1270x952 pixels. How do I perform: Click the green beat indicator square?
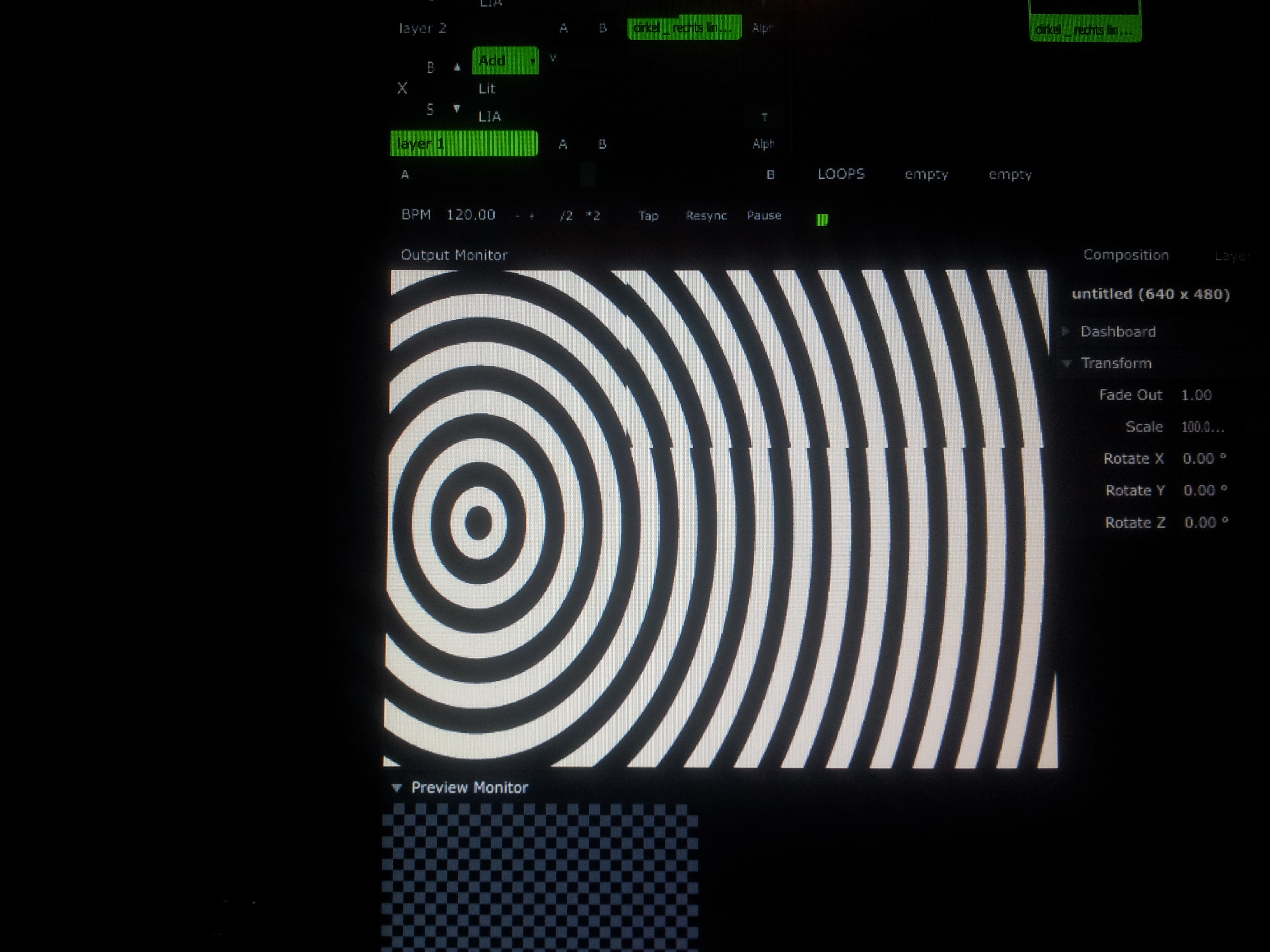tap(822, 220)
